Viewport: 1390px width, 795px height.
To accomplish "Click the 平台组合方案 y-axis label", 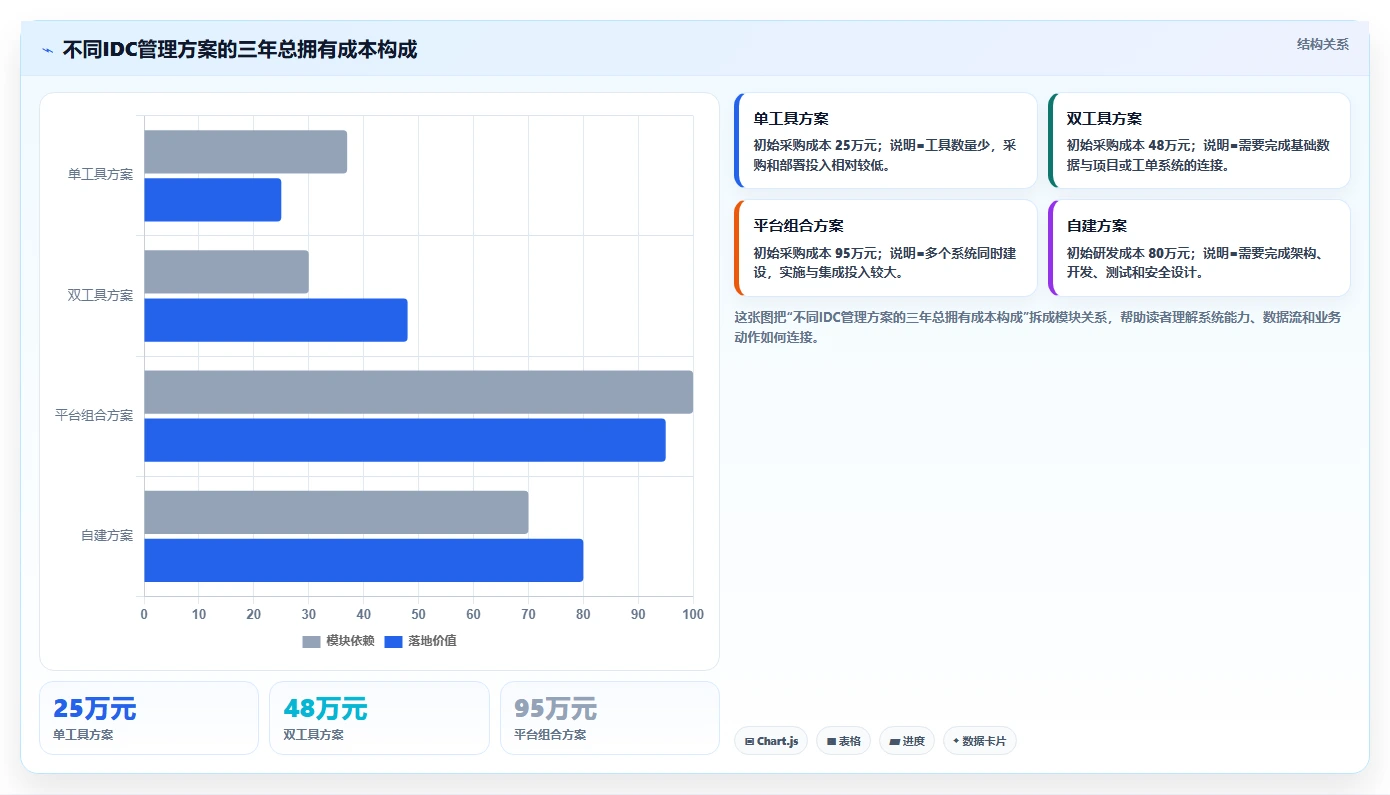I will coord(94,415).
